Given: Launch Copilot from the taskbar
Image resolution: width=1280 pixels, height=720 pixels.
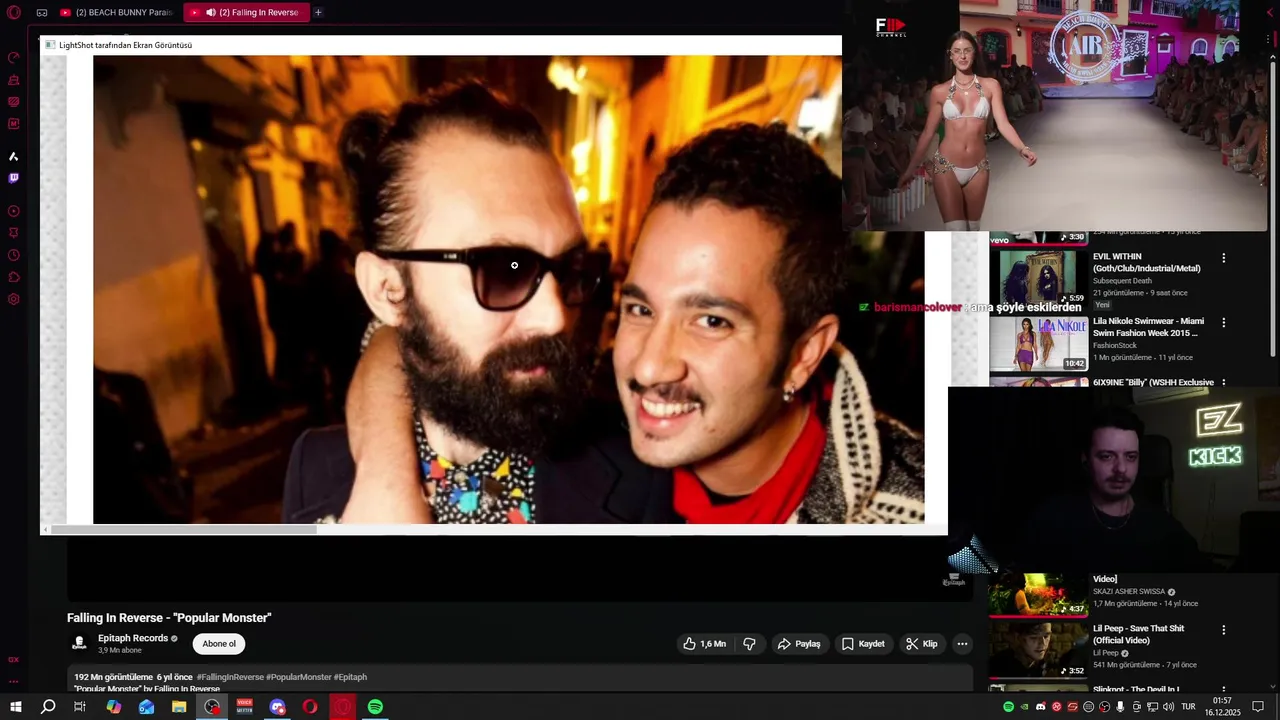Looking at the screenshot, I should pos(114,707).
